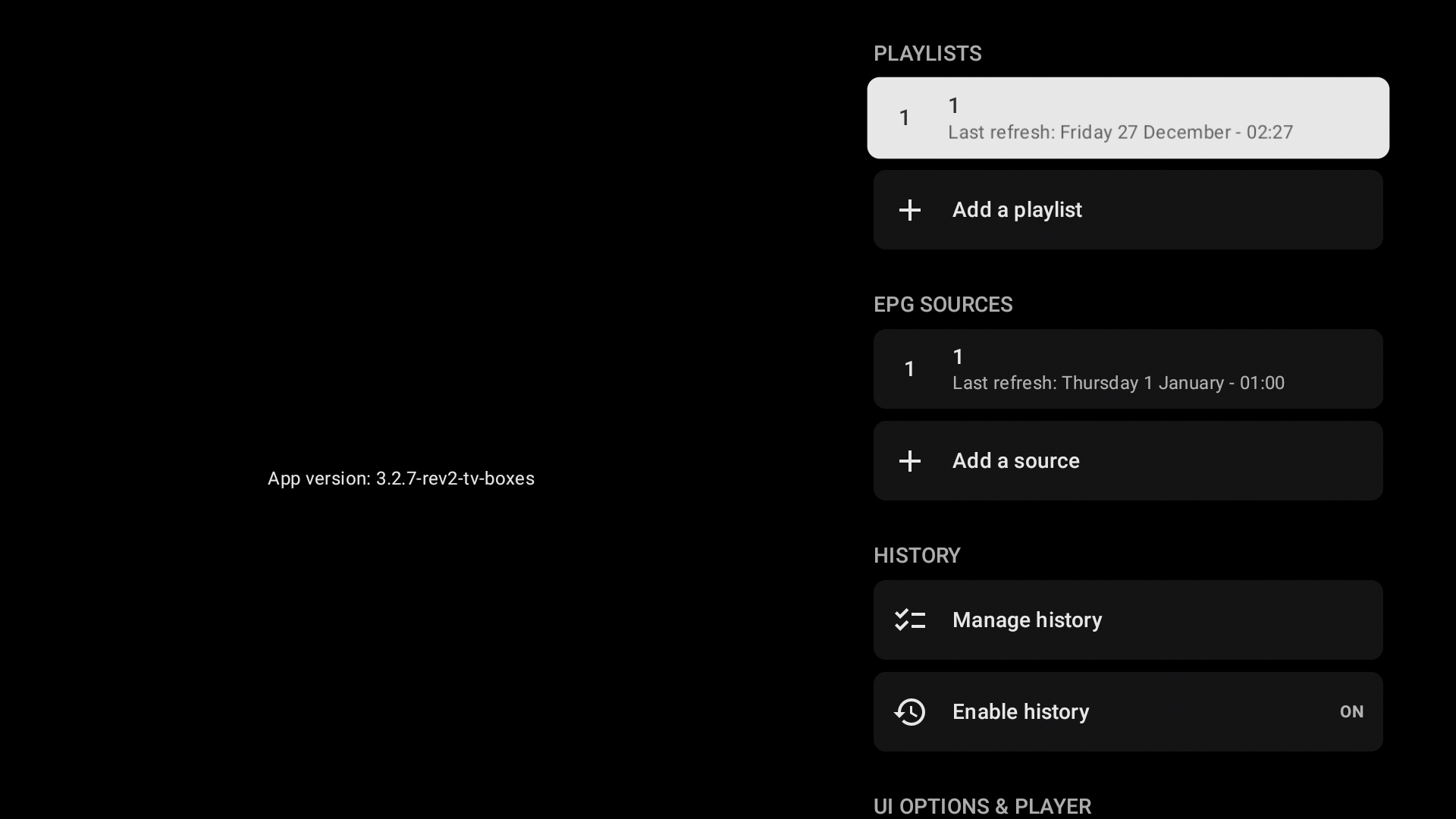
Task: Click the Manage history checklist icon
Action: click(x=909, y=620)
